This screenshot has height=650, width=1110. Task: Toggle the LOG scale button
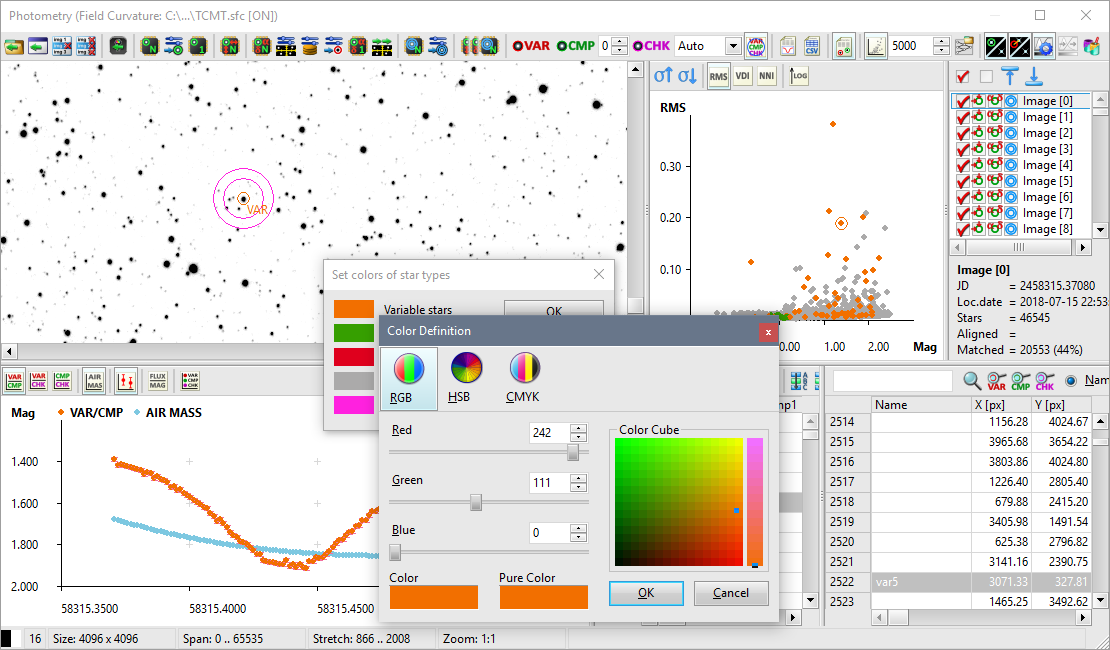tap(799, 76)
